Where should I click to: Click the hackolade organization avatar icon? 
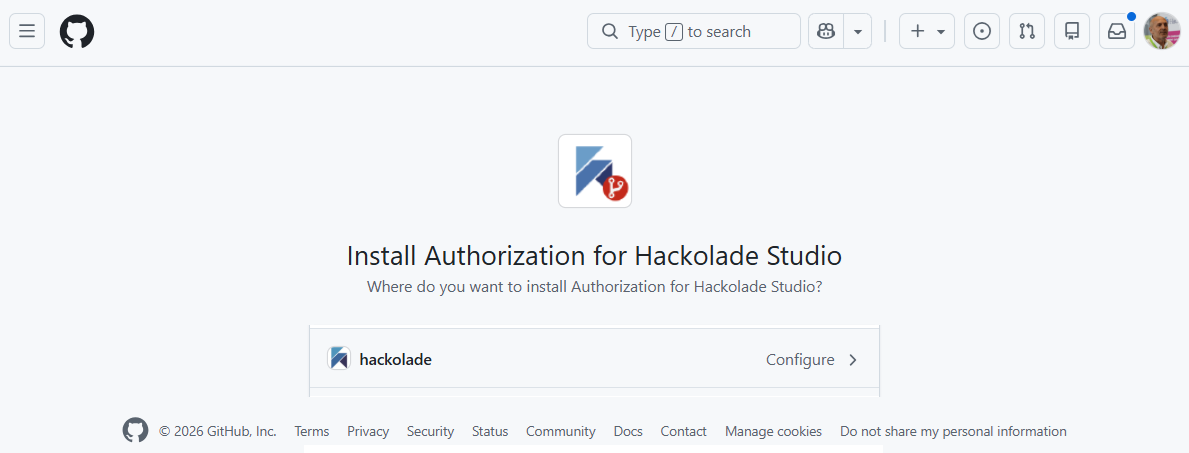tap(339, 358)
